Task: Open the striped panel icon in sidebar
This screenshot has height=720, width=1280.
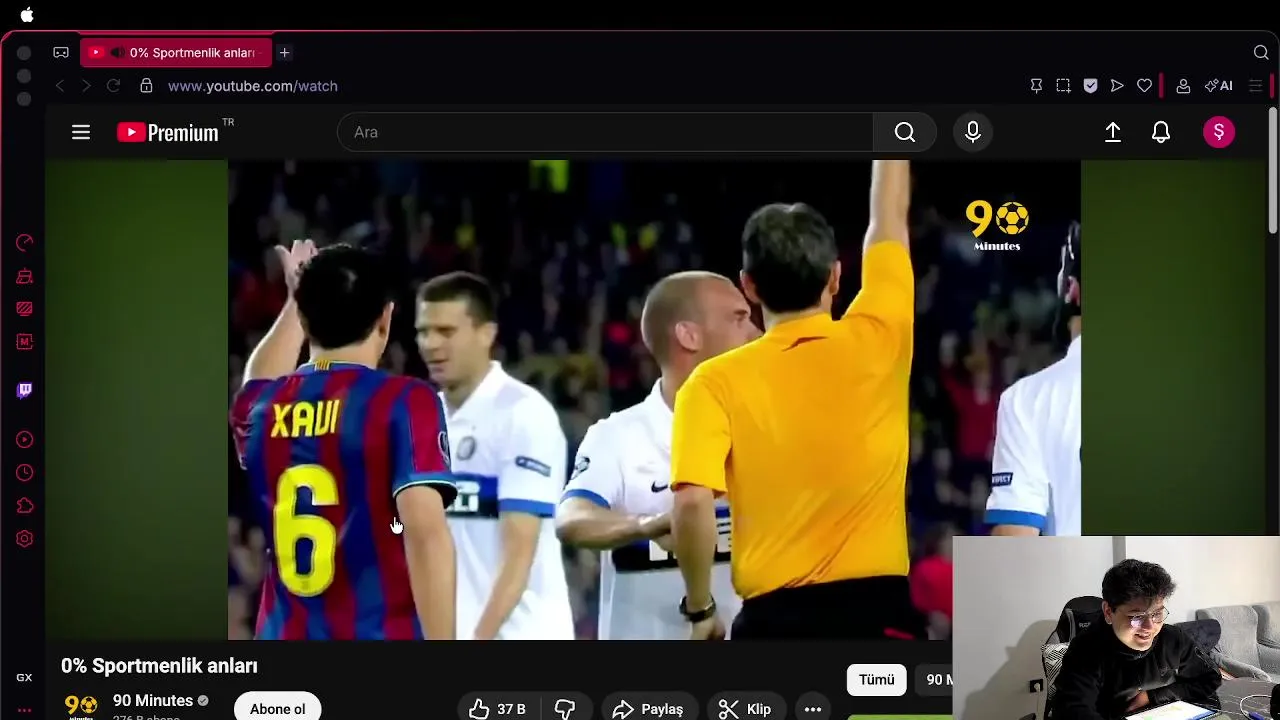Action: 25,309
